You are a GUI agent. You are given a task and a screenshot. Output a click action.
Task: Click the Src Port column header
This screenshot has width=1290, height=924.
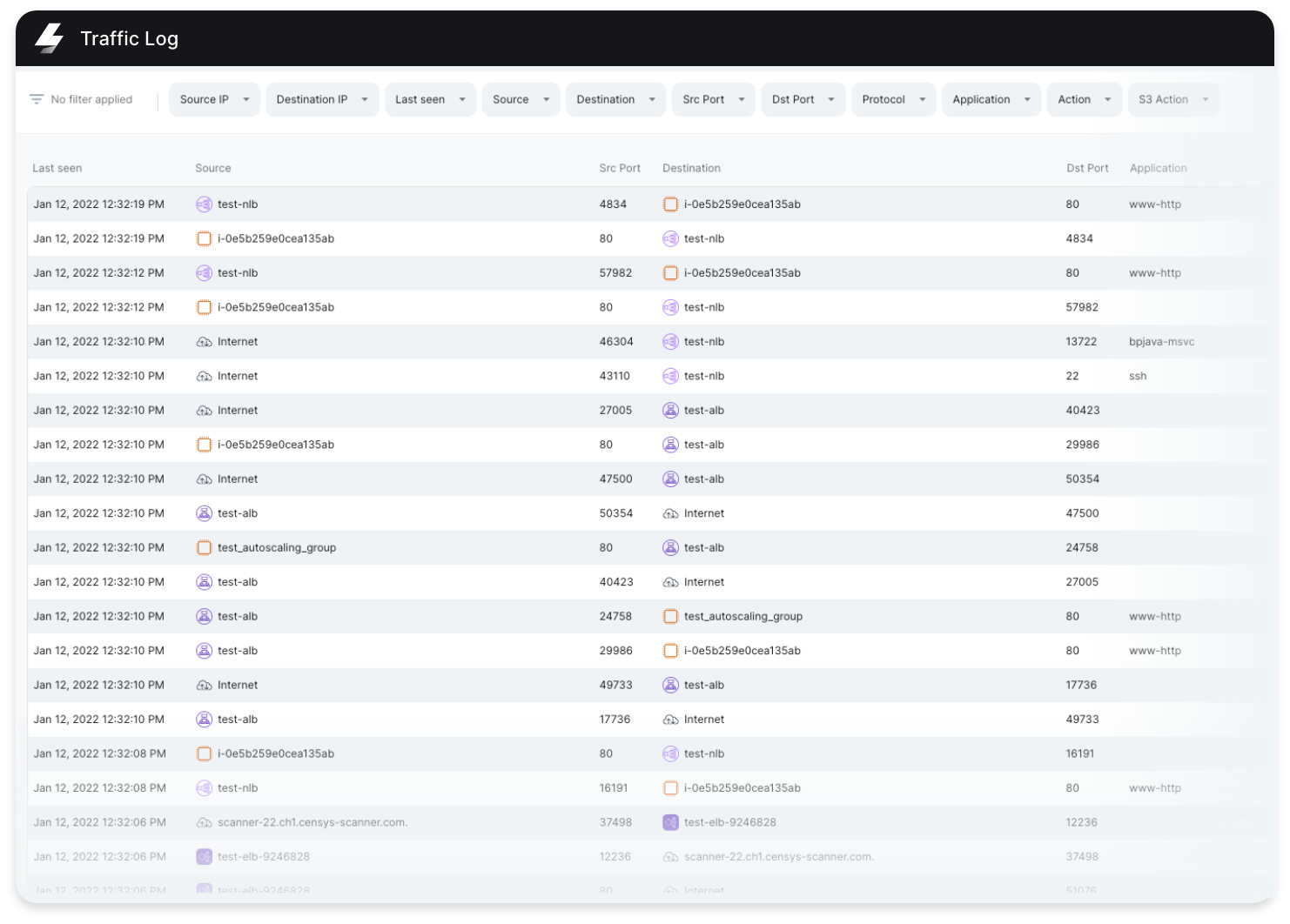click(x=620, y=168)
